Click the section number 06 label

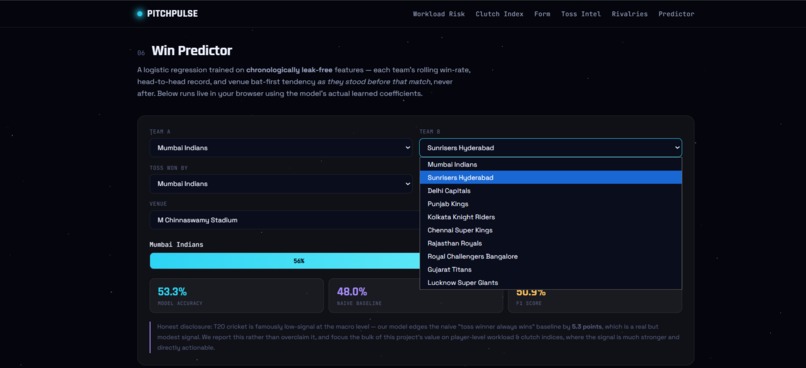click(141, 53)
